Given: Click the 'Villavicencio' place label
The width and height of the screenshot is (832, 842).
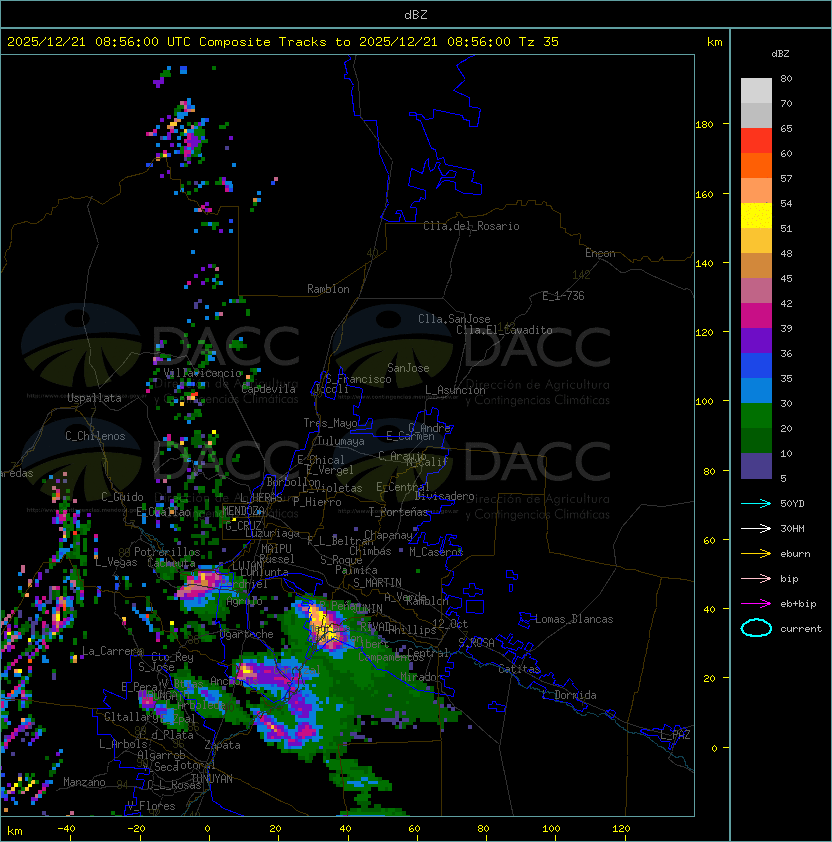Looking at the screenshot, I should 202,373.
